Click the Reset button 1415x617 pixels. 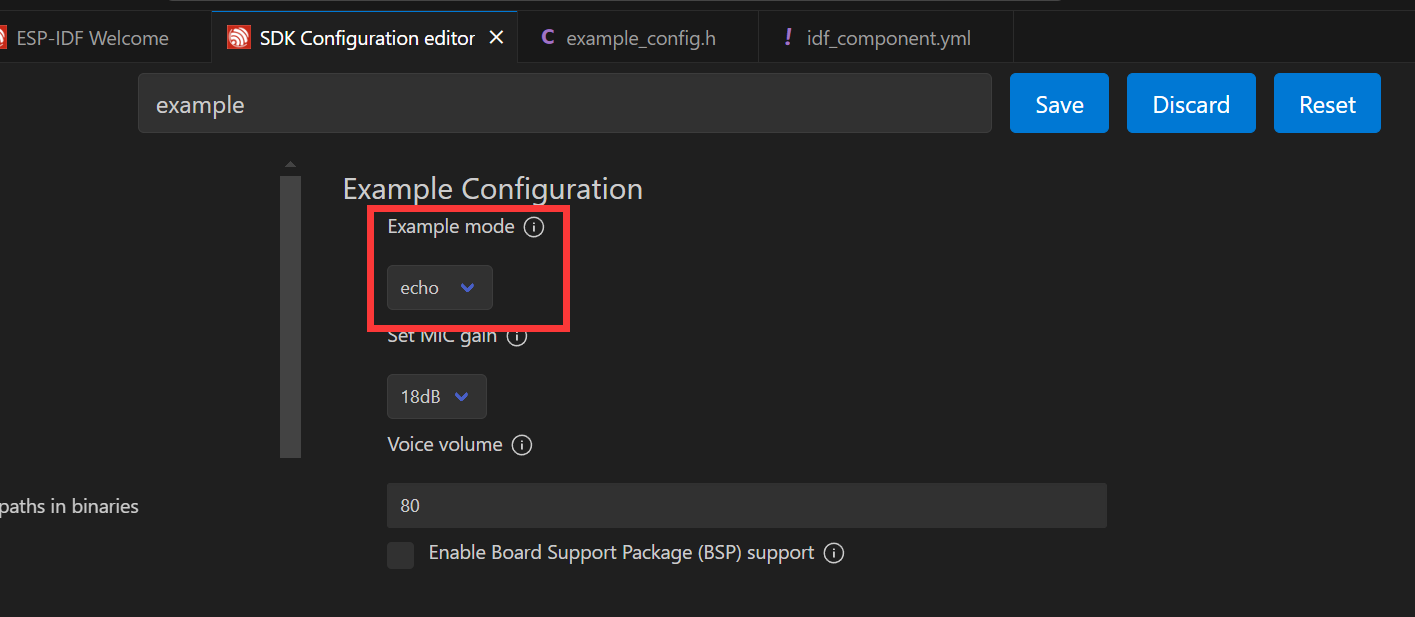pos(1327,104)
